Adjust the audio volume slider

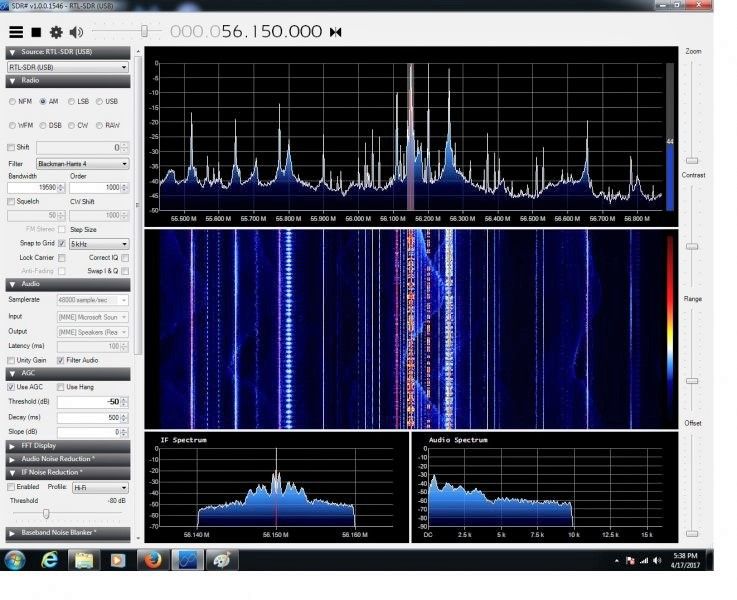click(144, 31)
